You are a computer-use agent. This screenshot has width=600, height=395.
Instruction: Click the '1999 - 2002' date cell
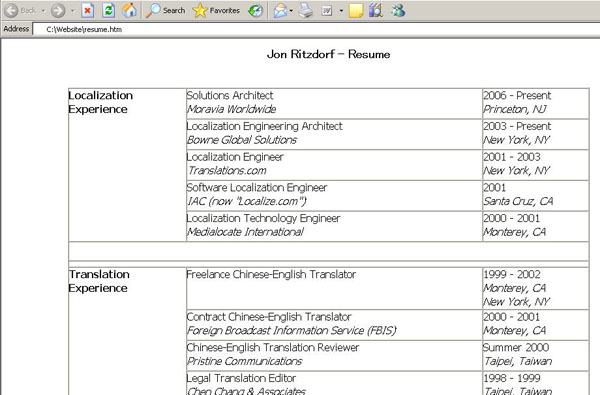click(x=511, y=274)
